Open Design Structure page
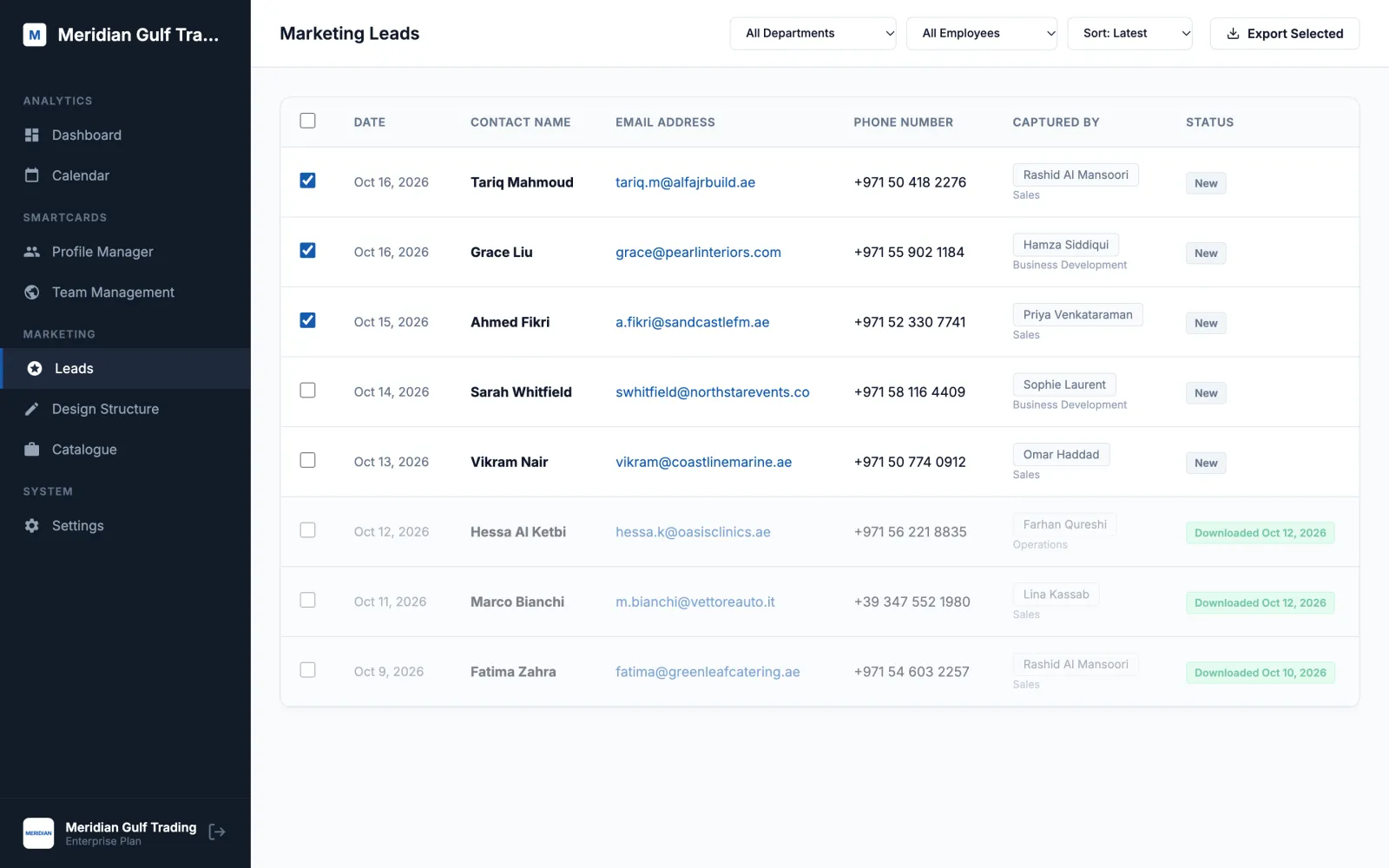1389x868 pixels. [x=125, y=409]
